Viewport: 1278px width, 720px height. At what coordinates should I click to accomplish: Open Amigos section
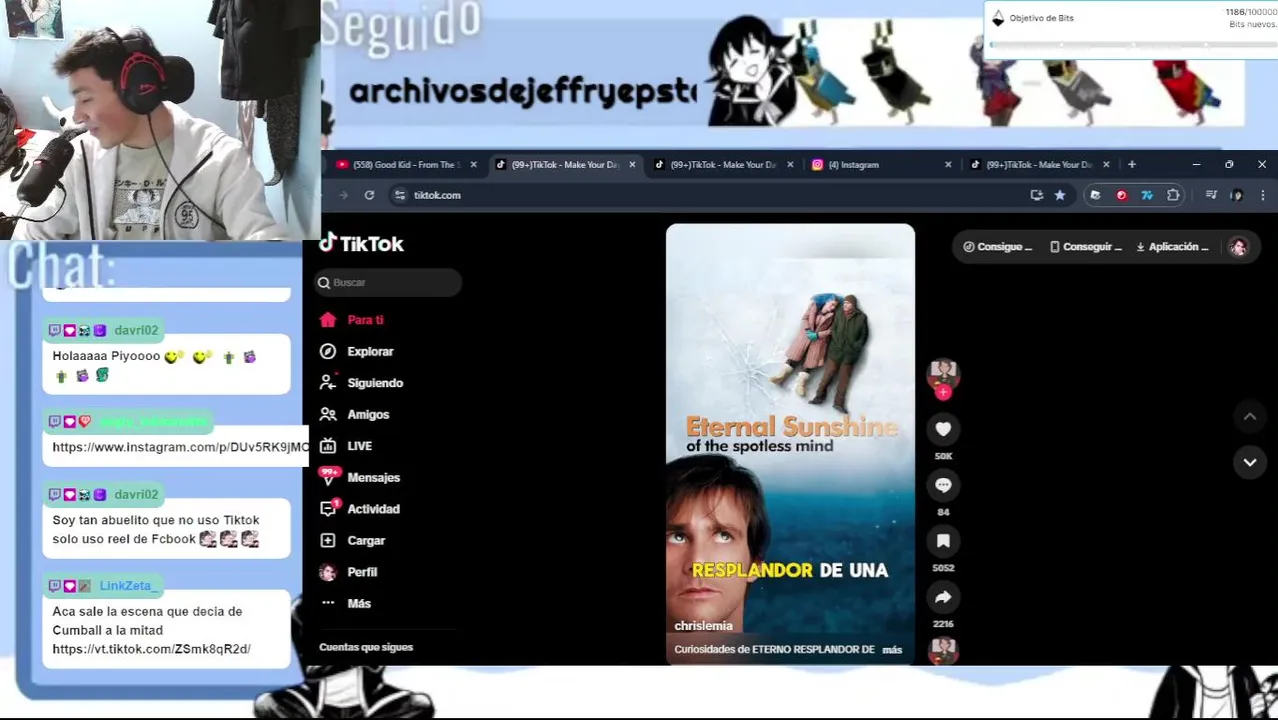click(x=354, y=414)
